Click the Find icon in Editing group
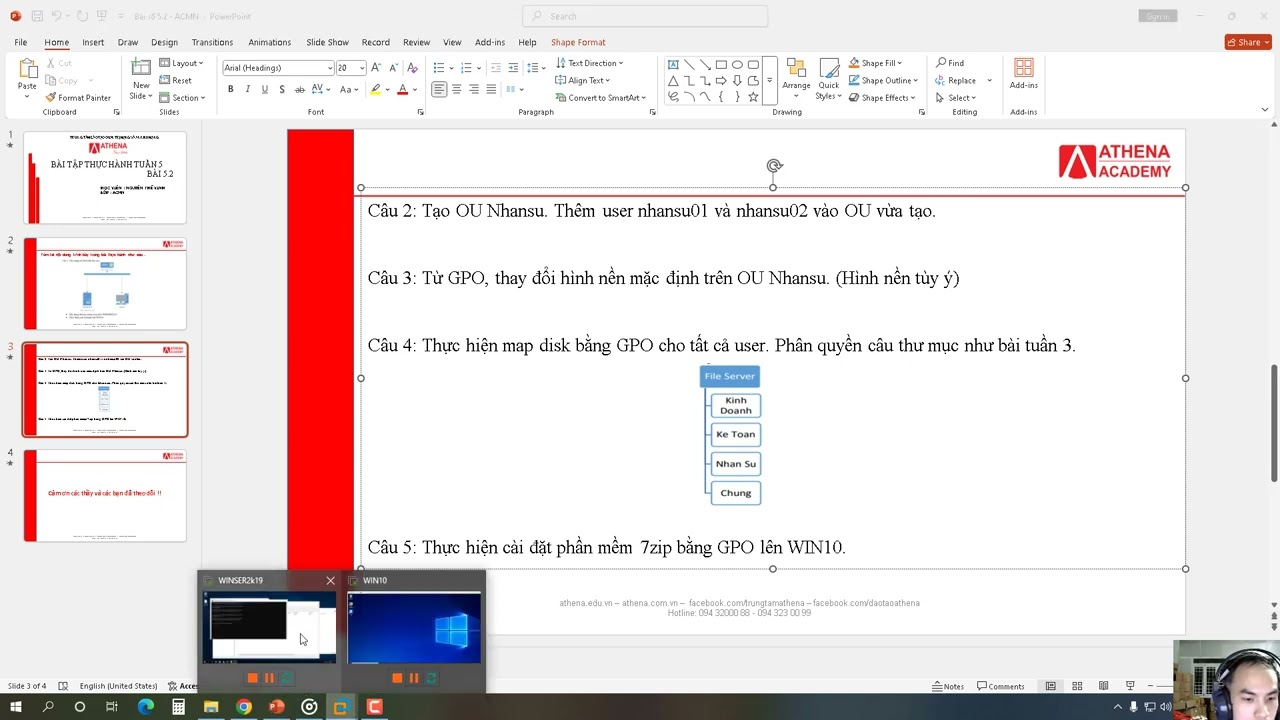 (x=950, y=63)
